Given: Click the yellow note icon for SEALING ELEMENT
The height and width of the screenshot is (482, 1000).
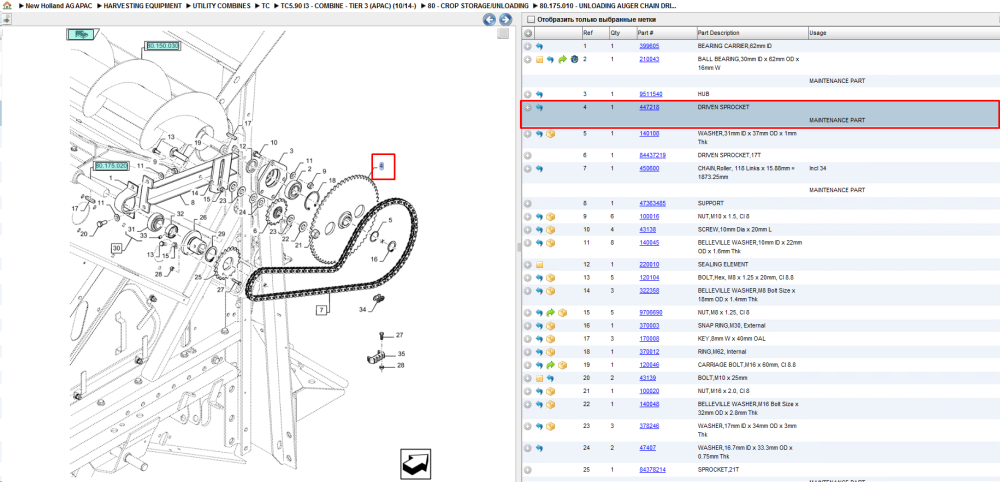Looking at the screenshot, I should [x=539, y=264].
